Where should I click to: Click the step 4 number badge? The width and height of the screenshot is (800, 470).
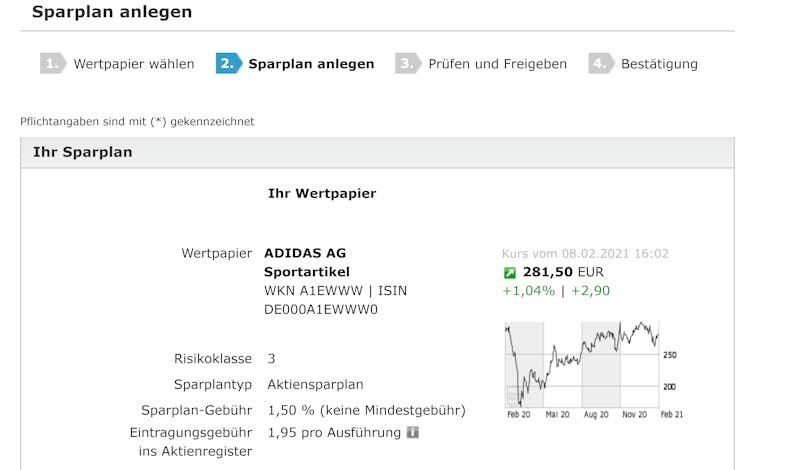pyautogui.click(x=599, y=64)
